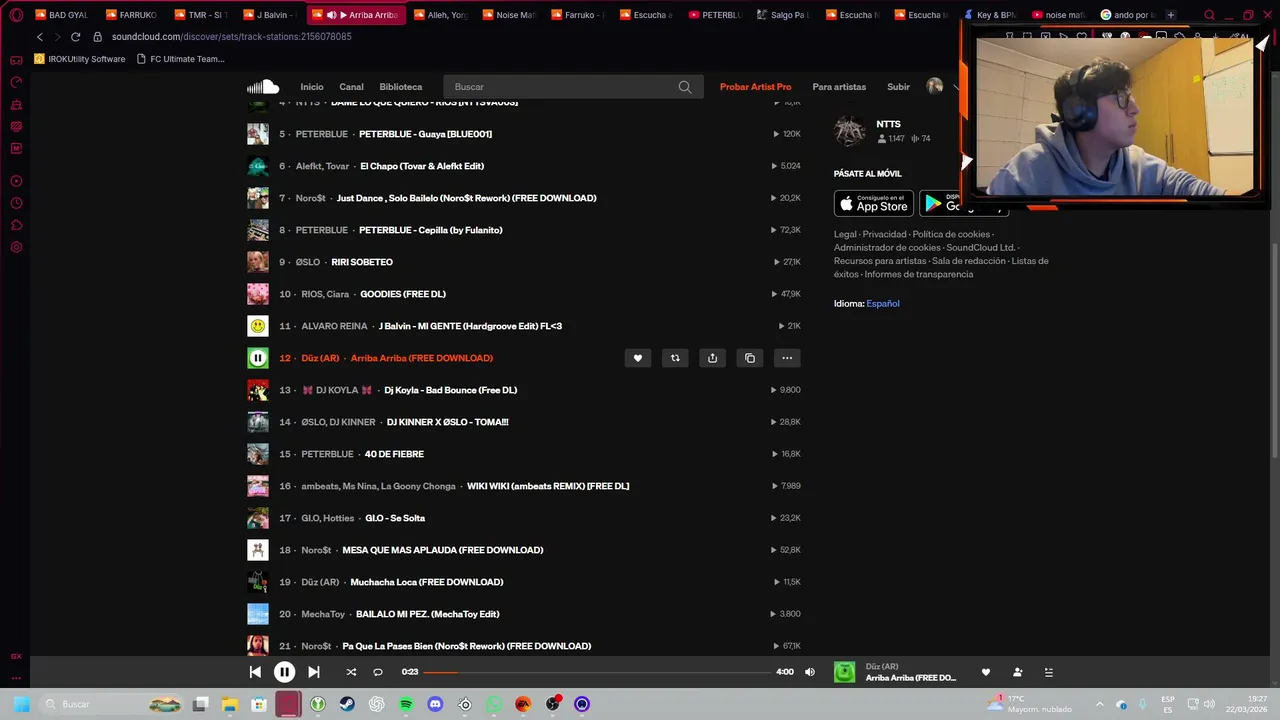Pause track 12 from its artwork button
Viewport: 1280px width, 720px height.
click(258, 358)
